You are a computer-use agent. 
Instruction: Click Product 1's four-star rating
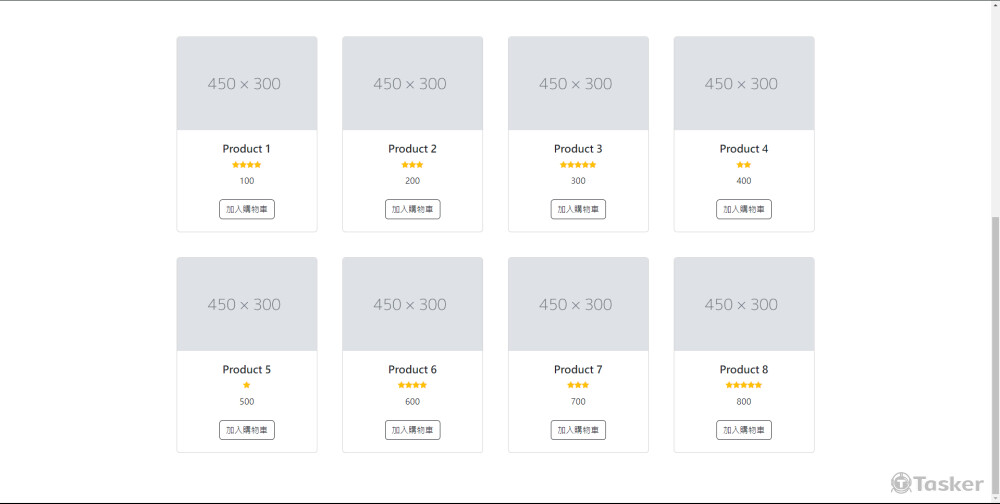(x=247, y=165)
